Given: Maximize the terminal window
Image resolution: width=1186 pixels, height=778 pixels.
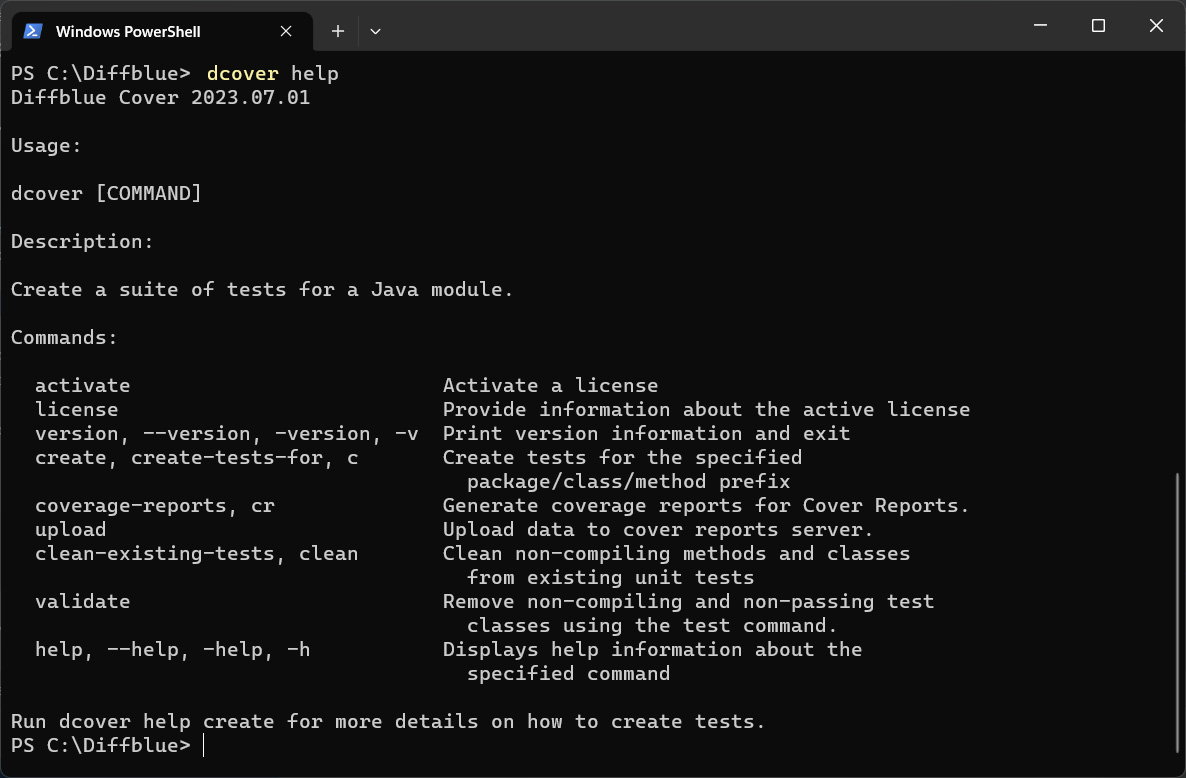Looking at the screenshot, I should pyautogui.click(x=1098, y=26).
